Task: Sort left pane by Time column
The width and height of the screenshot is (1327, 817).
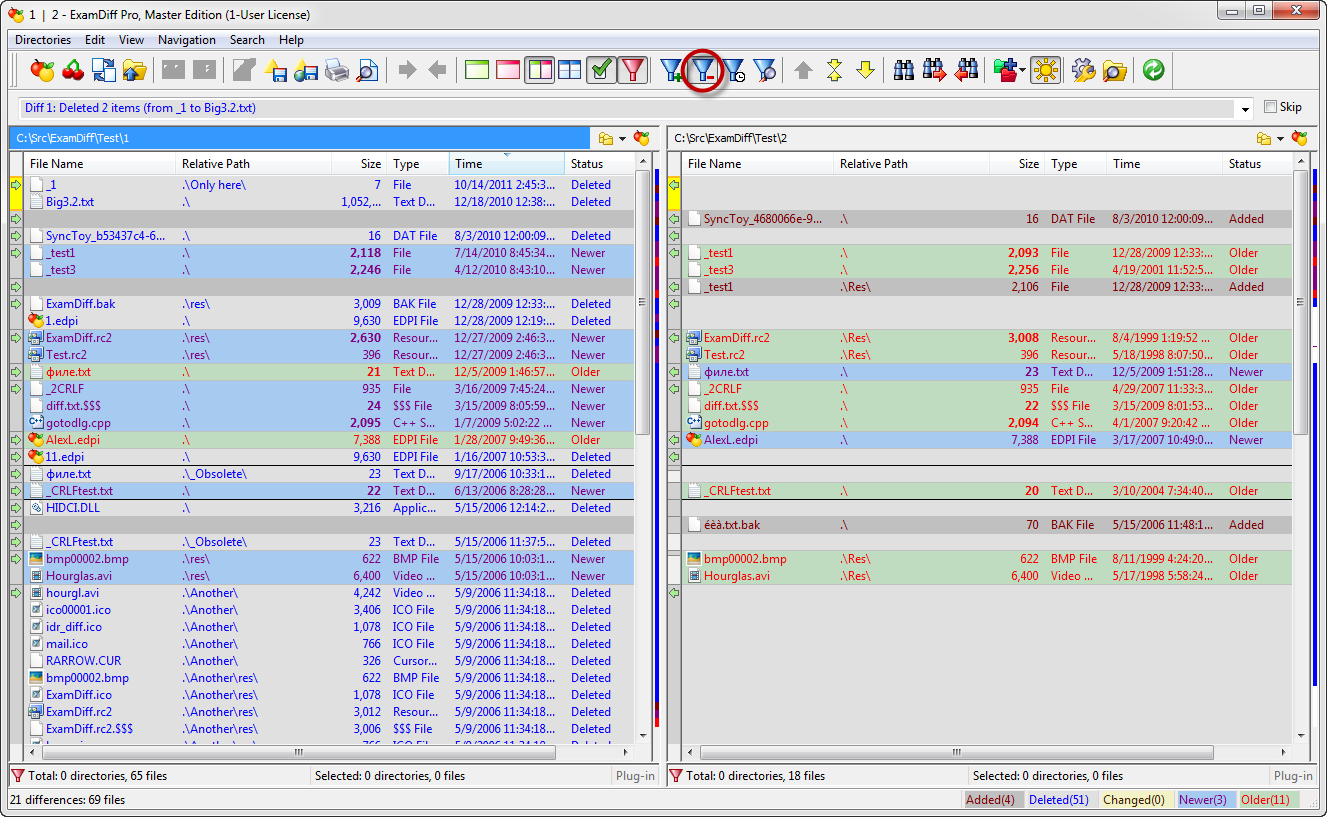Action: point(506,163)
